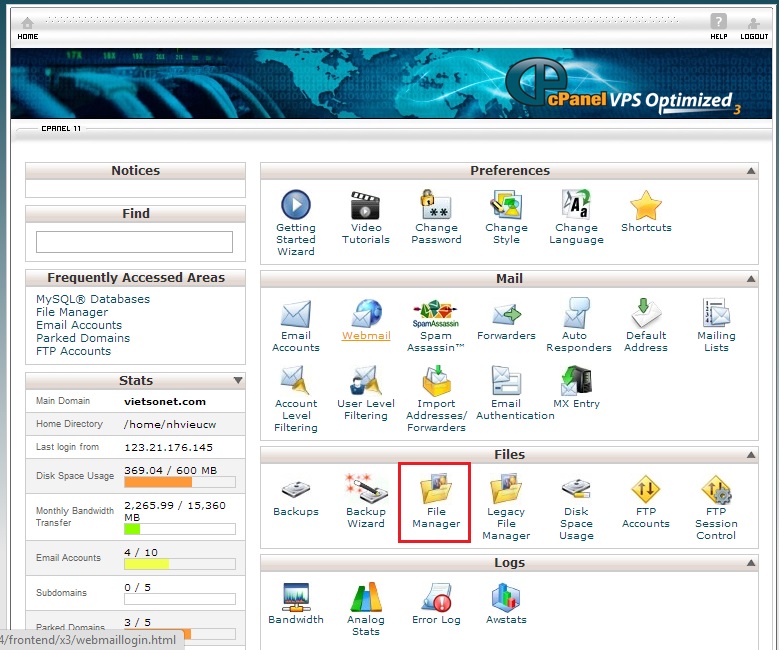Open Parked Domains frequent link
The image size is (779, 650).
tap(83, 338)
